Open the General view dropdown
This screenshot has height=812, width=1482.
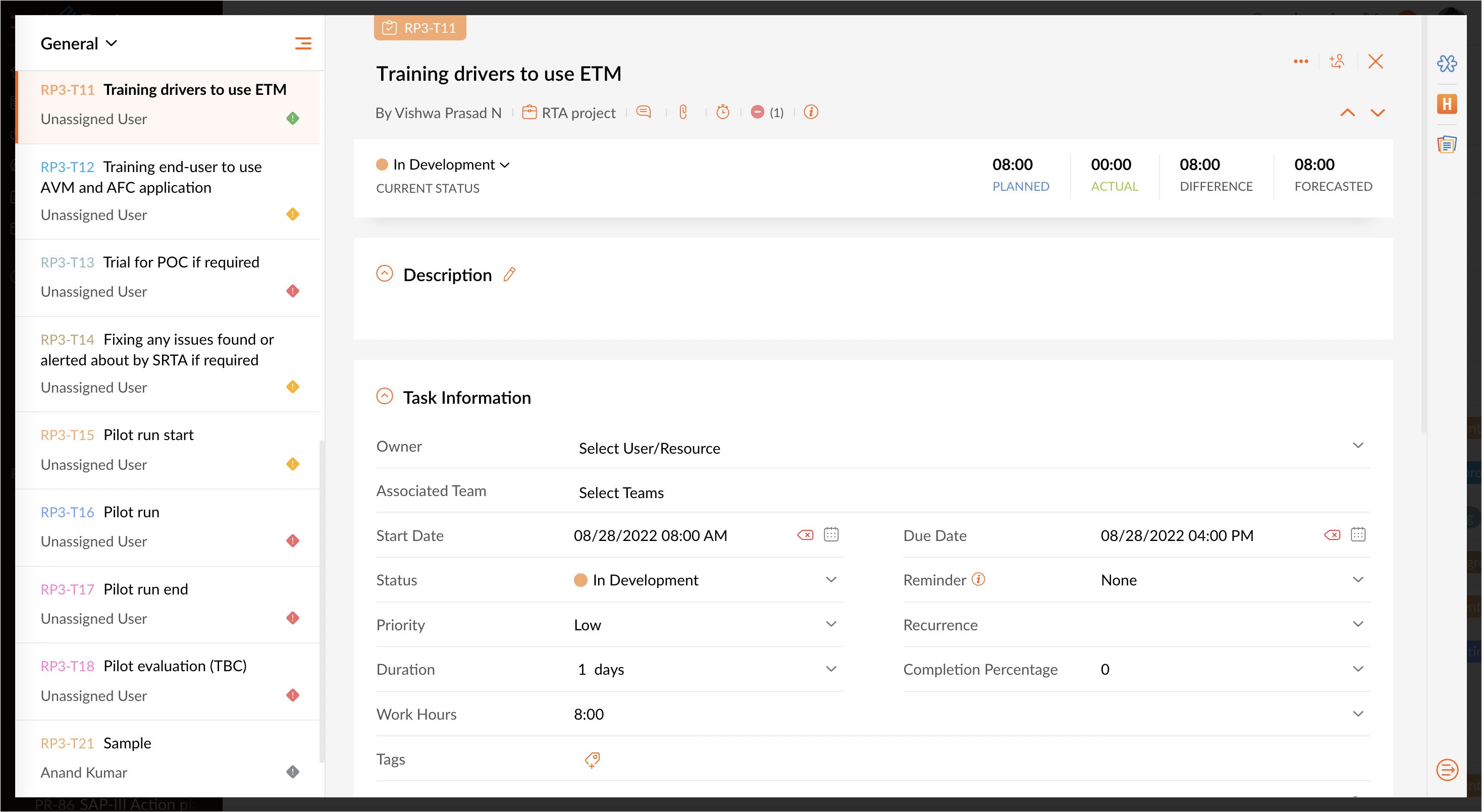(79, 44)
